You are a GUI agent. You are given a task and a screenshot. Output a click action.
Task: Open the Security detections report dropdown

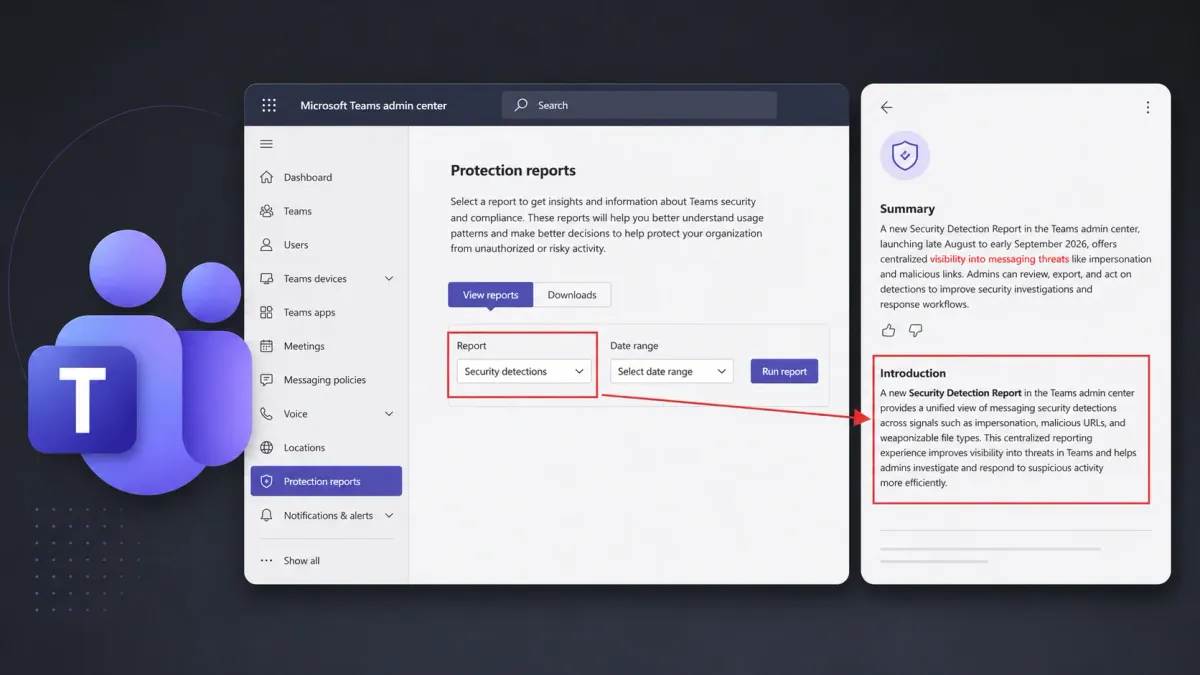[x=524, y=371]
